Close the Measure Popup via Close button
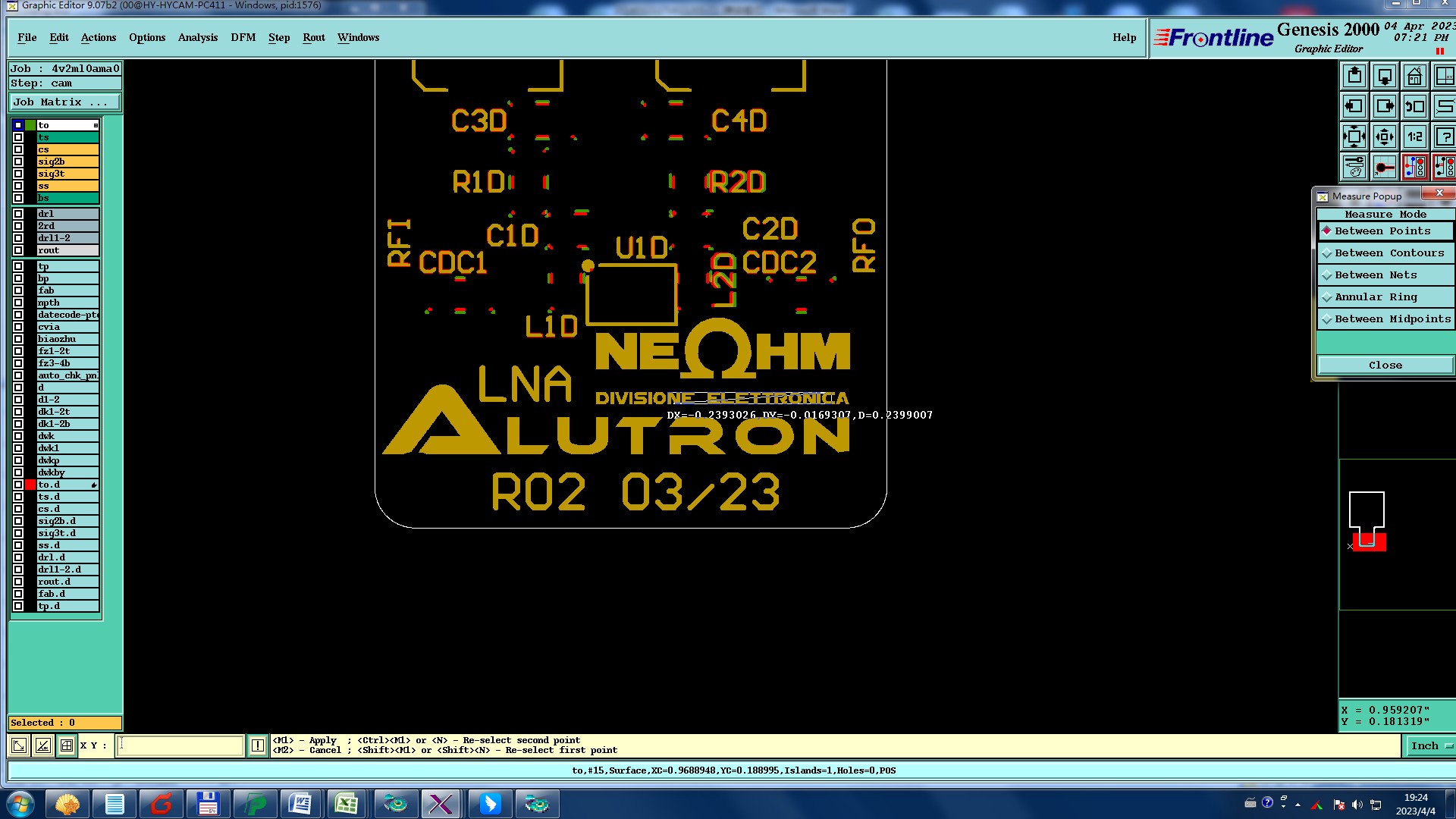The width and height of the screenshot is (1456, 819). coord(1385,365)
